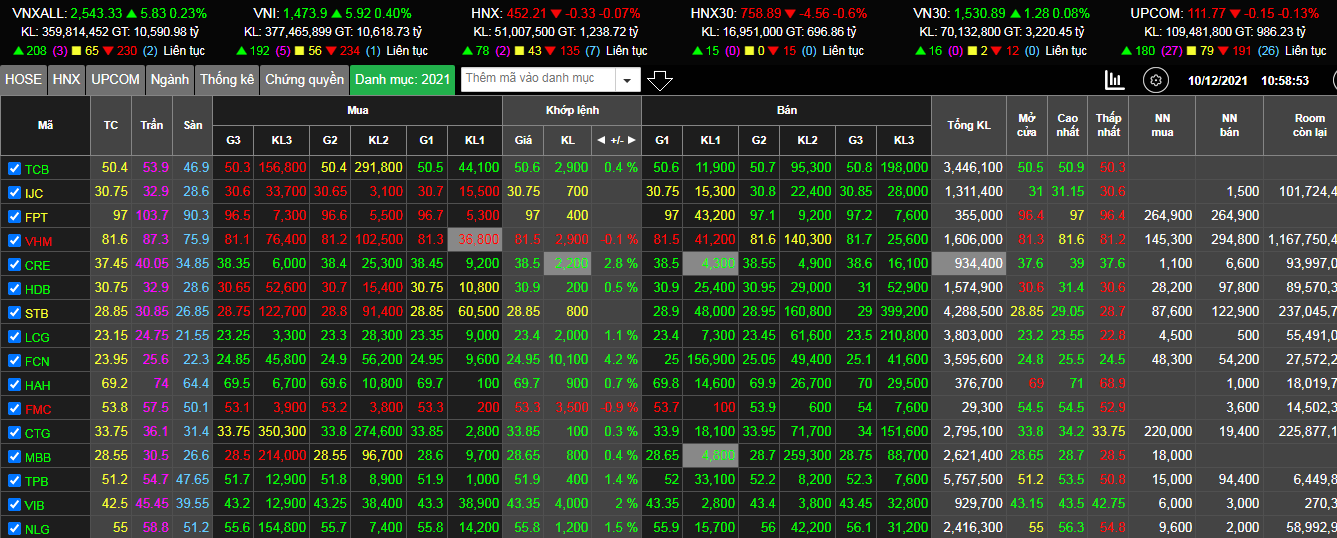Switch to the HNX tab

coord(67,80)
